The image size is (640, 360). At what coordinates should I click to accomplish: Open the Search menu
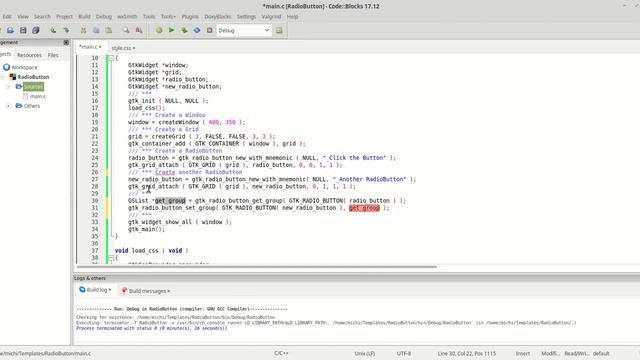click(x=42, y=17)
